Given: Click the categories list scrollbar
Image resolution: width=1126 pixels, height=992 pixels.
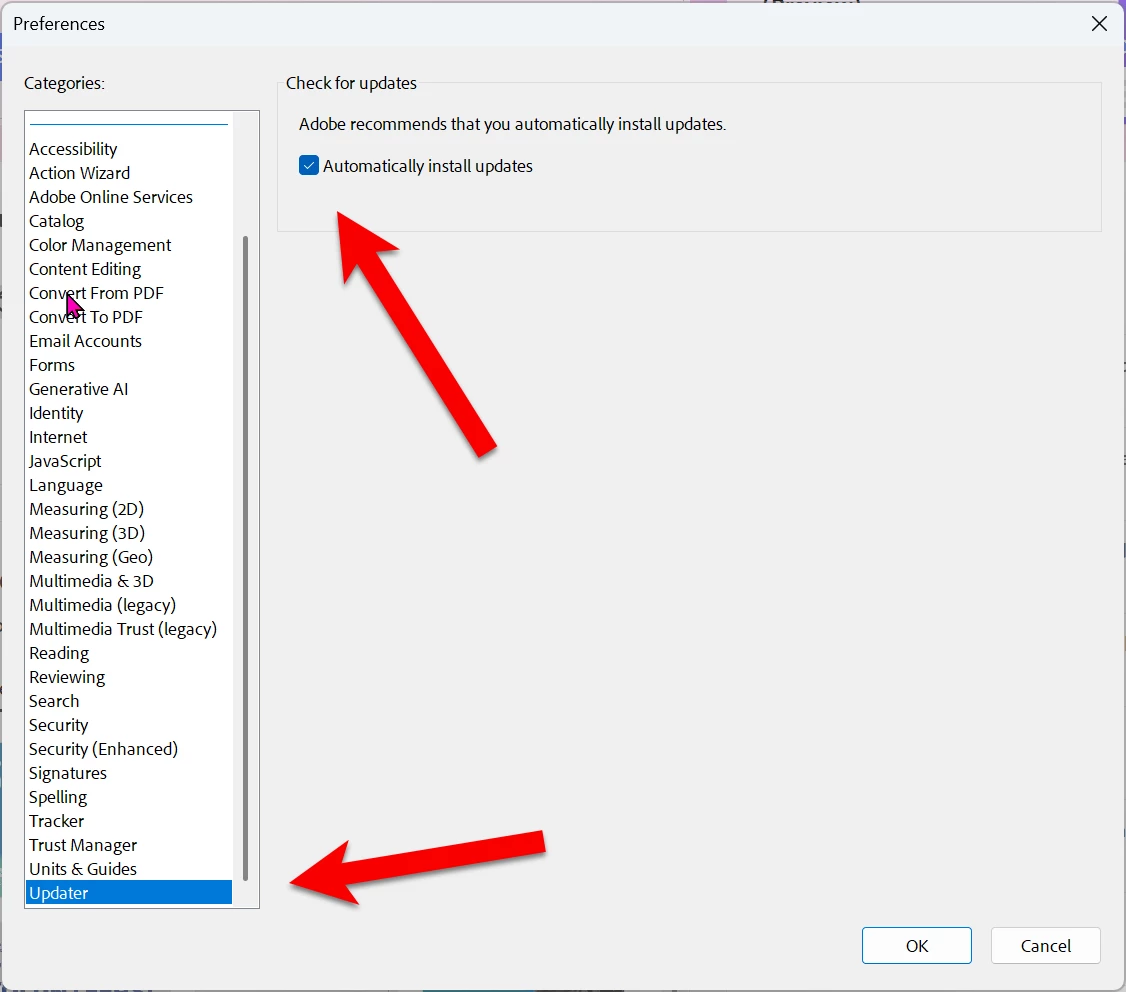Looking at the screenshot, I should pyautogui.click(x=246, y=558).
